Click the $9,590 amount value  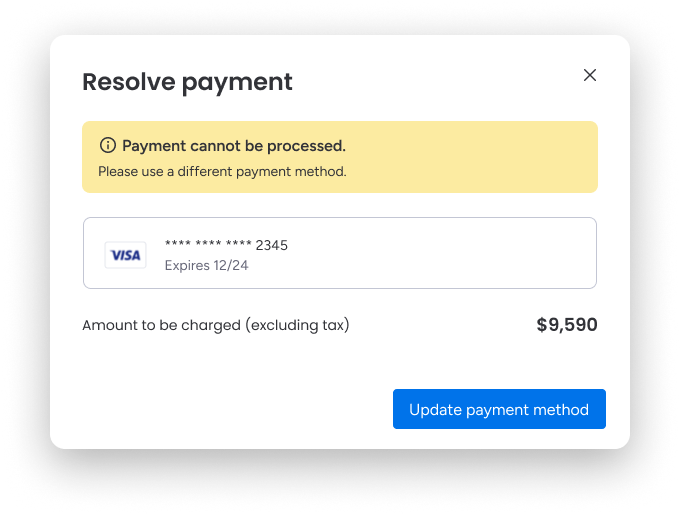[567, 325]
